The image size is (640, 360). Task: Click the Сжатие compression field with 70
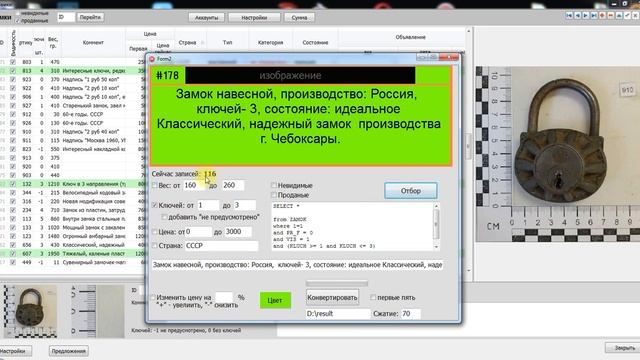(x=411, y=314)
